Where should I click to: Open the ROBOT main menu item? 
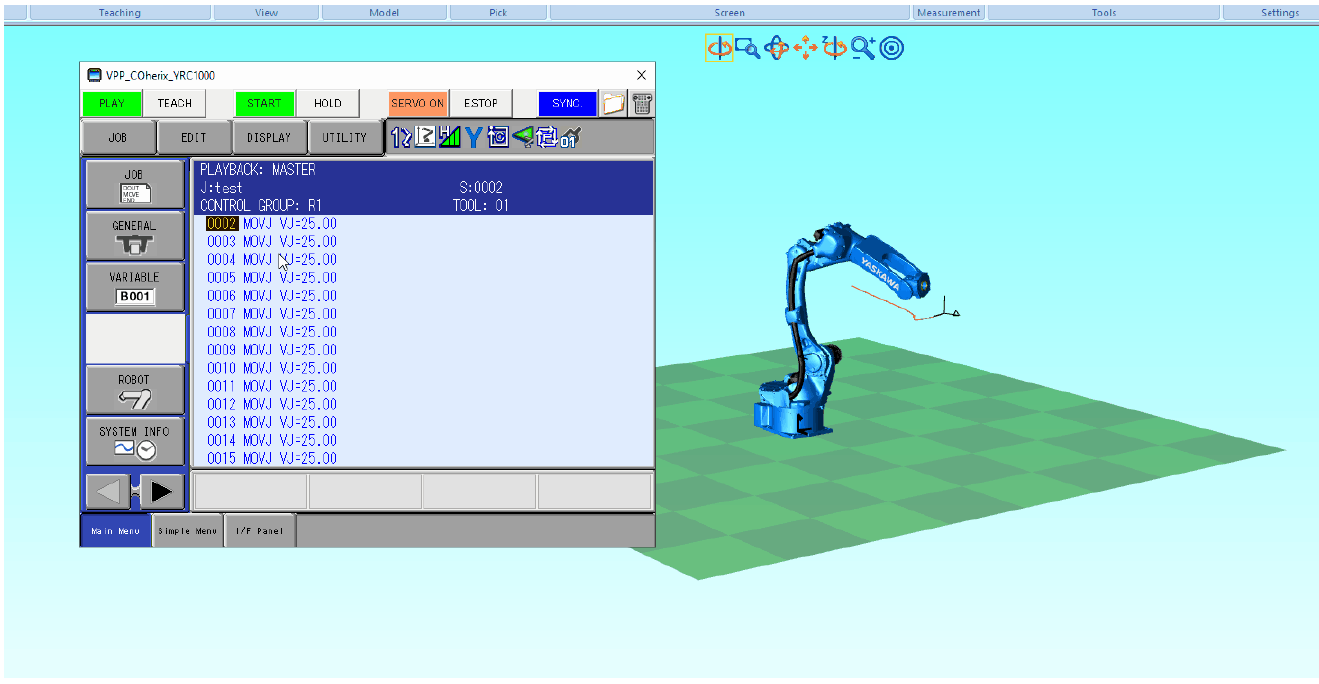[x=135, y=390]
